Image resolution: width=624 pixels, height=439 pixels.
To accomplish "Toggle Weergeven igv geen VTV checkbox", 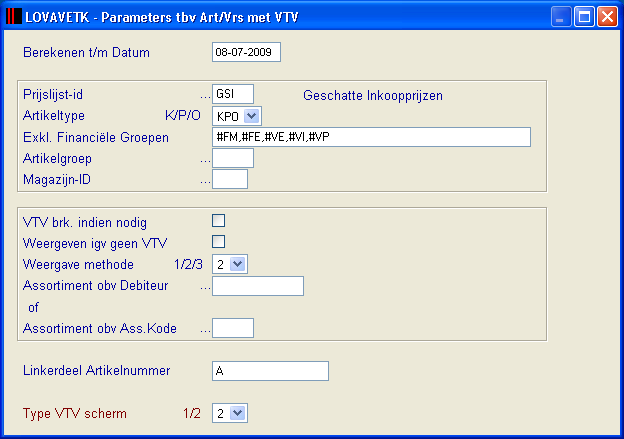I will point(218,242).
